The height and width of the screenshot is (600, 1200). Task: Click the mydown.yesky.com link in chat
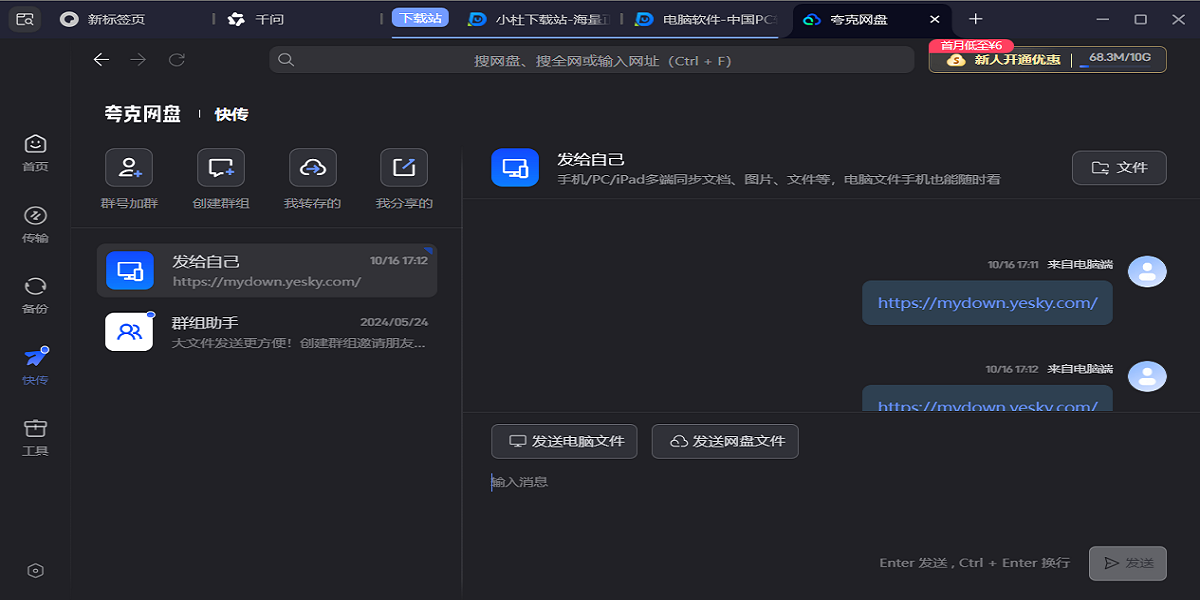coord(986,302)
